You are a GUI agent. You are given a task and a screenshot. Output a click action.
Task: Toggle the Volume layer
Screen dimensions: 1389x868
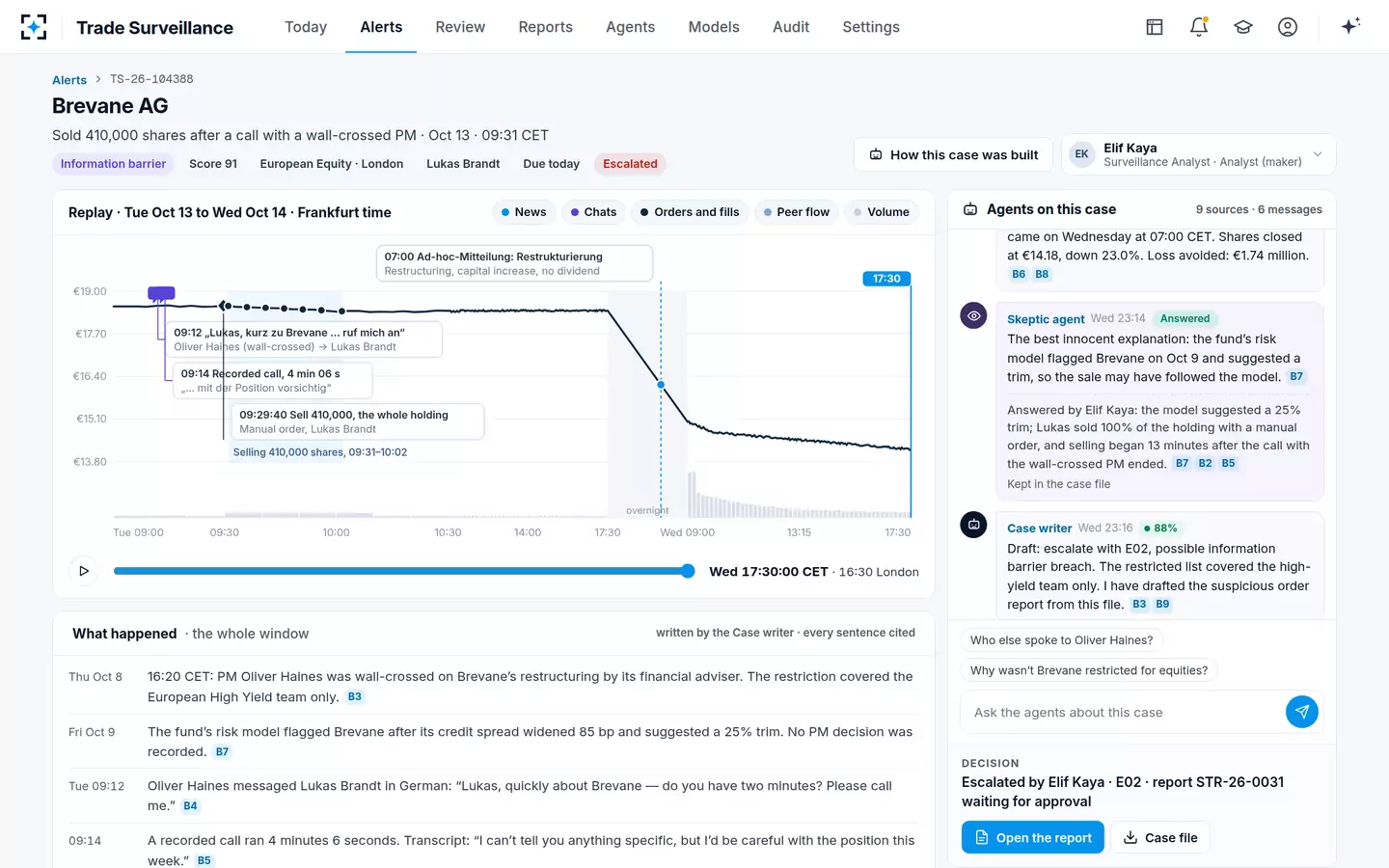coord(882,212)
